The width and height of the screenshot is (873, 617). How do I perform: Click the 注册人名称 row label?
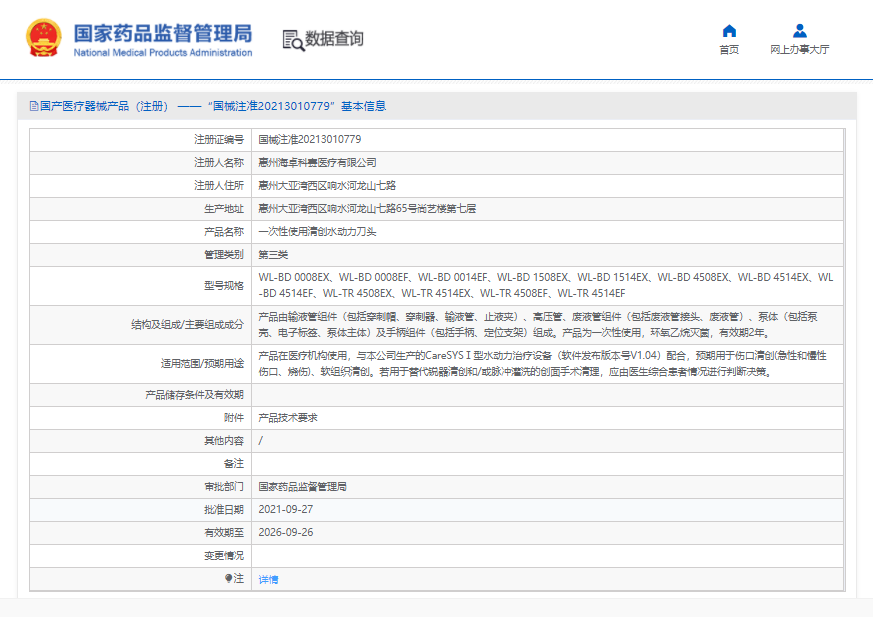[219, 163]
